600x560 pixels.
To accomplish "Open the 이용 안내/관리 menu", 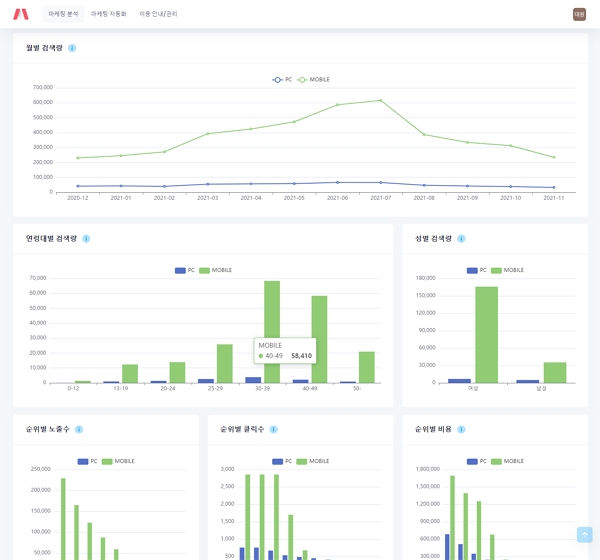I will point(158,14).
